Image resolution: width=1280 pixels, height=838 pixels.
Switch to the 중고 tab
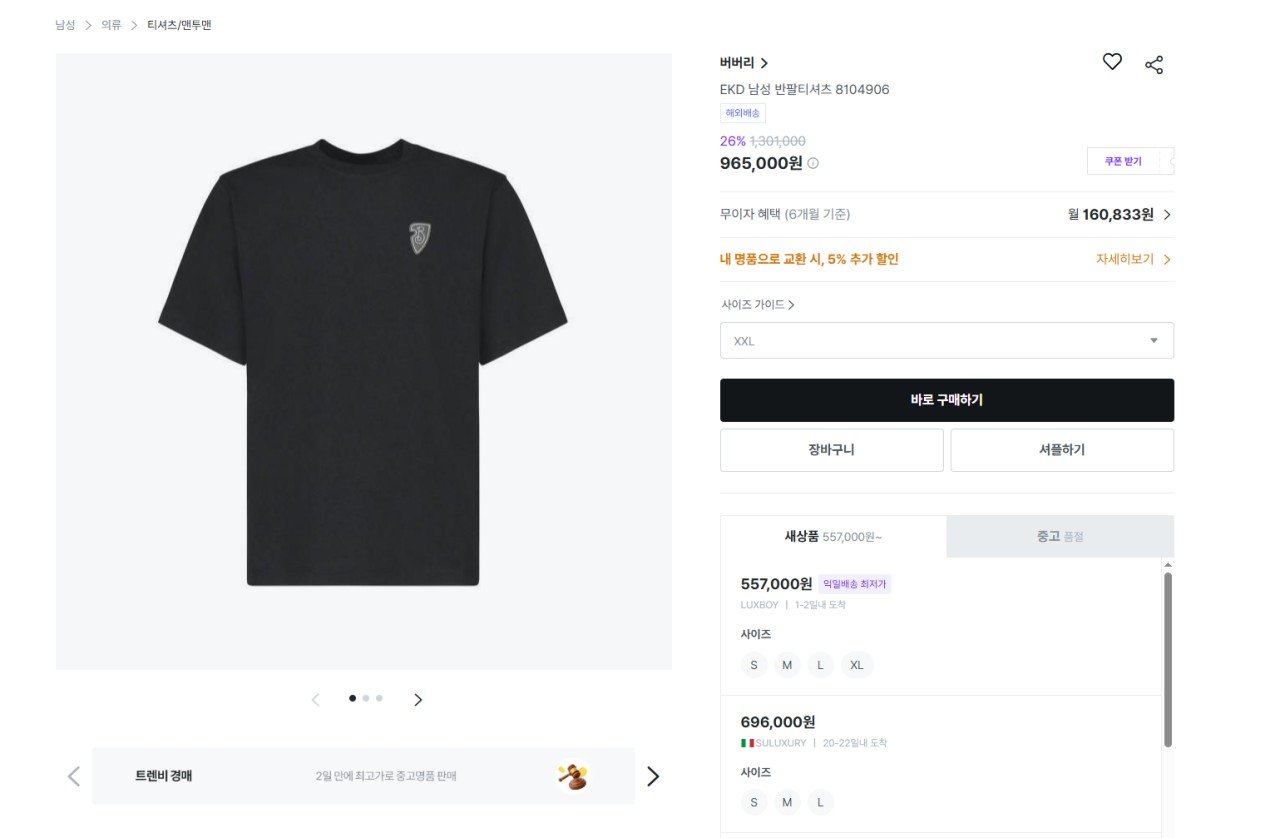pyautogui.click(x=1059, y=537)
